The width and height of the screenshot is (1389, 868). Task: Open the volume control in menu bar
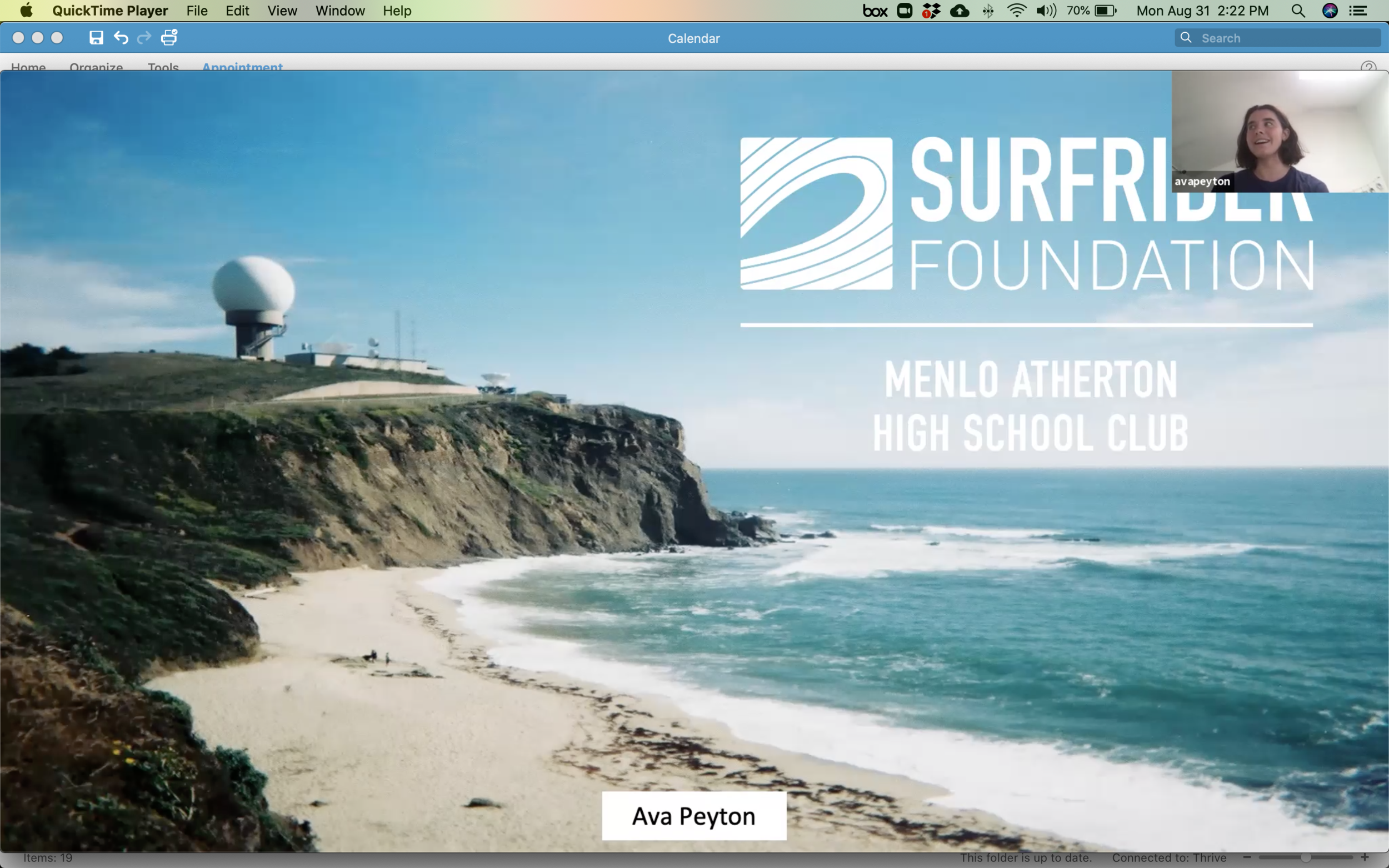[1046, 11]
